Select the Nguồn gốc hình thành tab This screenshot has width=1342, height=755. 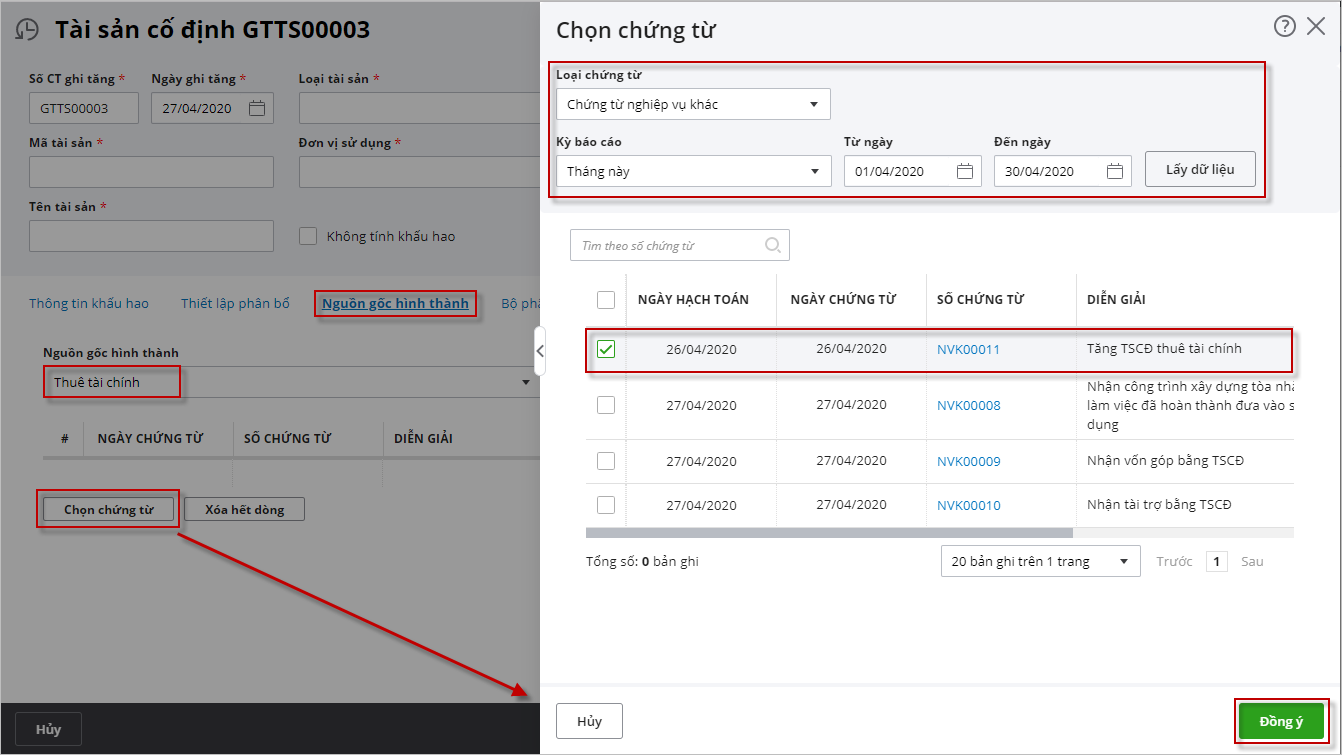pos(395,303)
